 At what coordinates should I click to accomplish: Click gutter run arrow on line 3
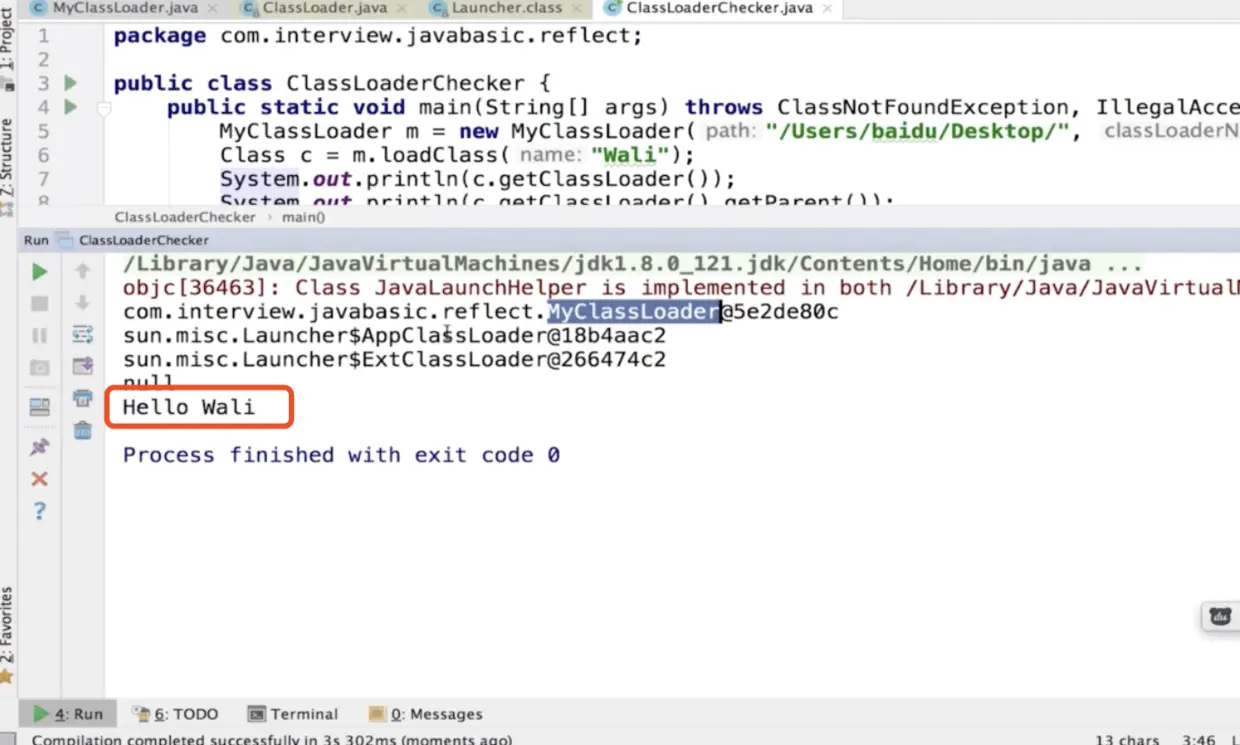70,83
